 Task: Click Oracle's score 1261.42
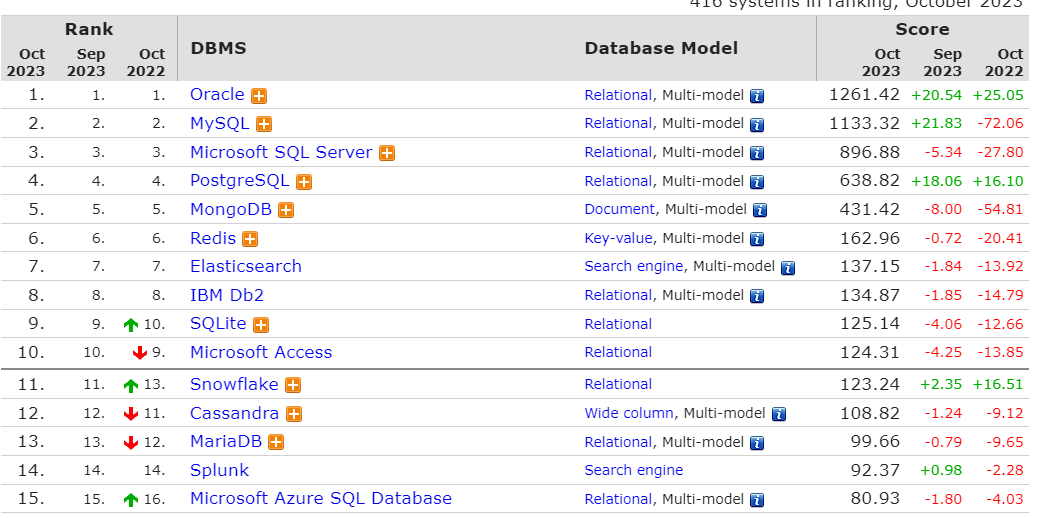[864, 94]
